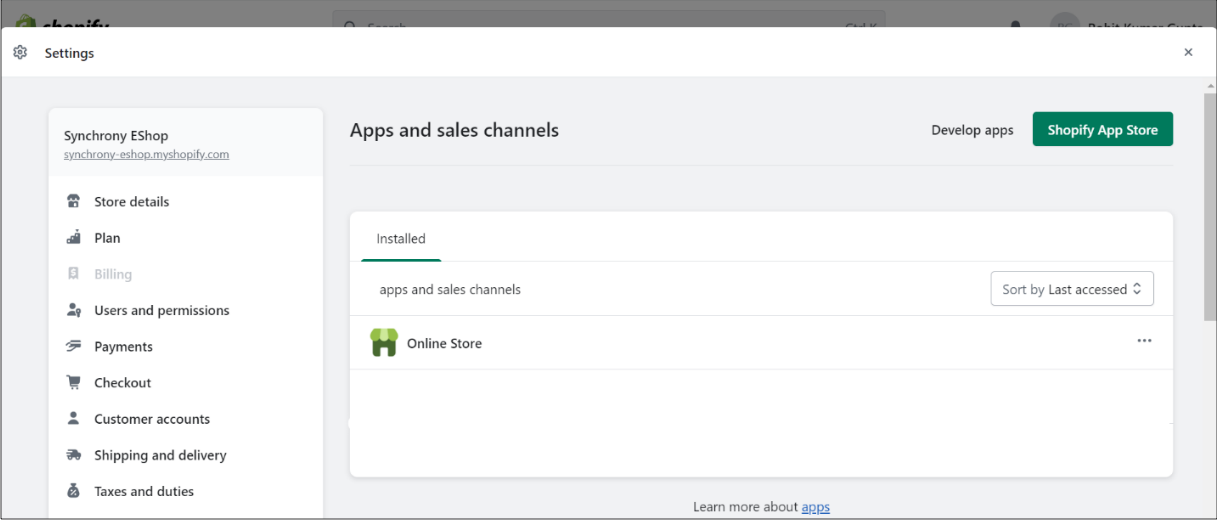Screen dimensions: 1217x520
Task: Click the Plan chart icon
Action: coord(73,238)
